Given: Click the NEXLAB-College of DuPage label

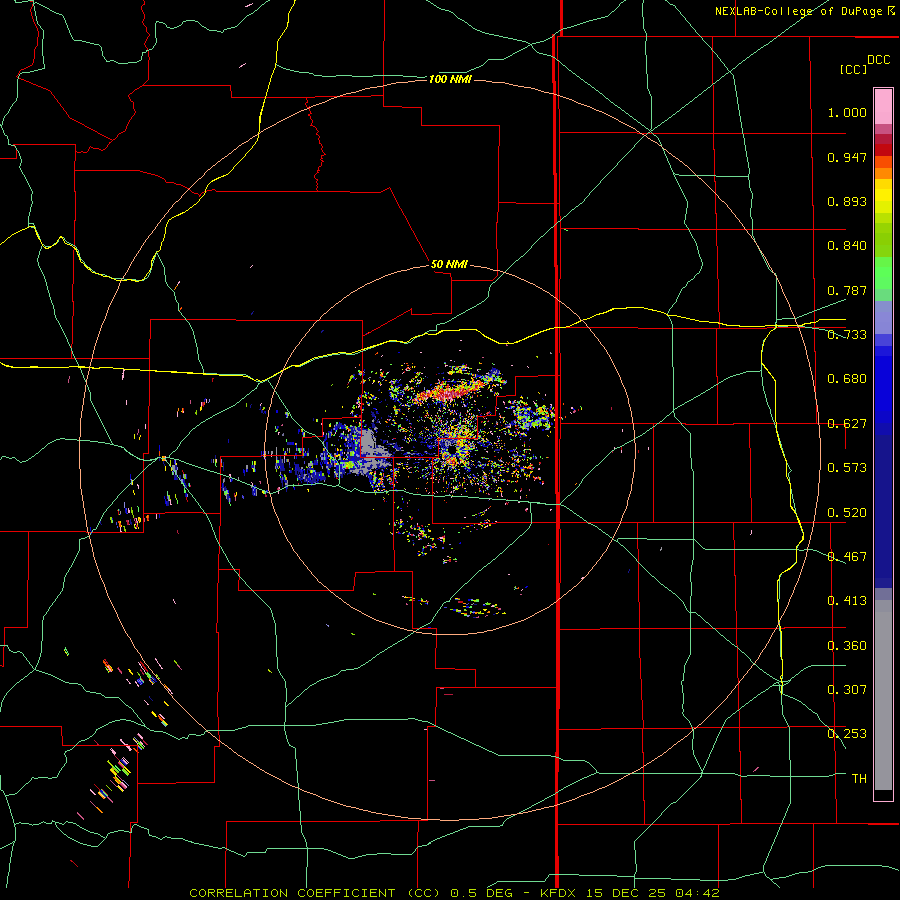Looking at the screenshot, I should tap(804, 11).
